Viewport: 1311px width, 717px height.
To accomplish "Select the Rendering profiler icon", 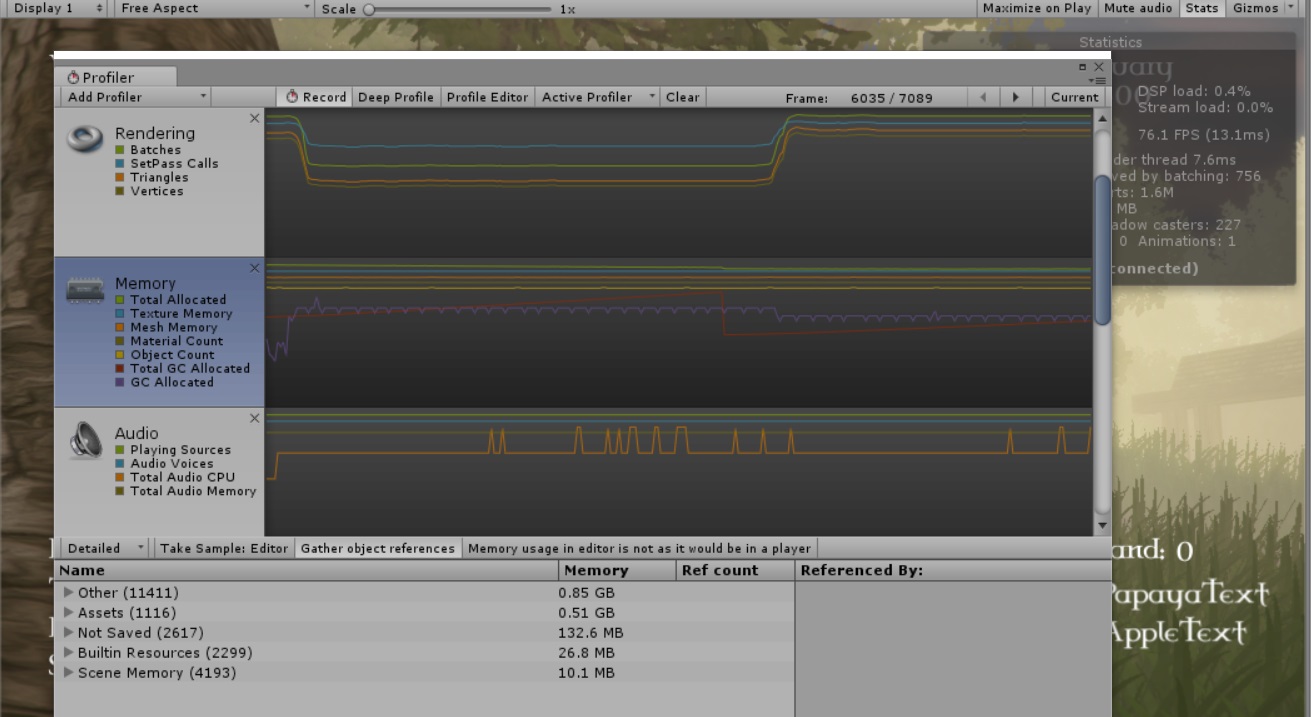I will click(84, 140).
